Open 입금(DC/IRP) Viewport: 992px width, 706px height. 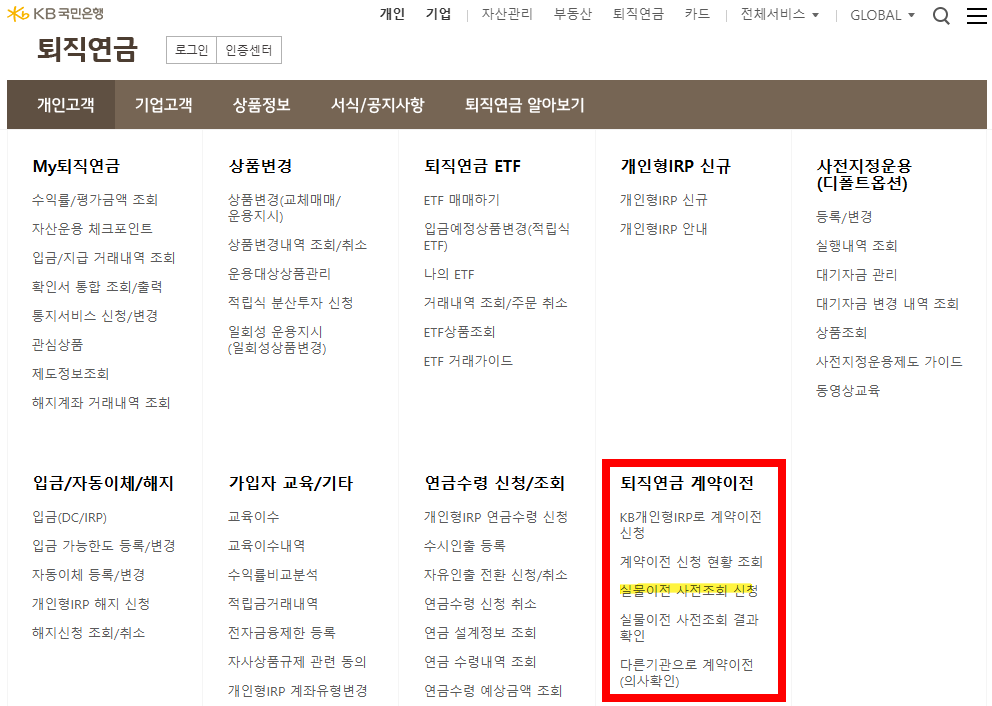(x=70, y=517)
